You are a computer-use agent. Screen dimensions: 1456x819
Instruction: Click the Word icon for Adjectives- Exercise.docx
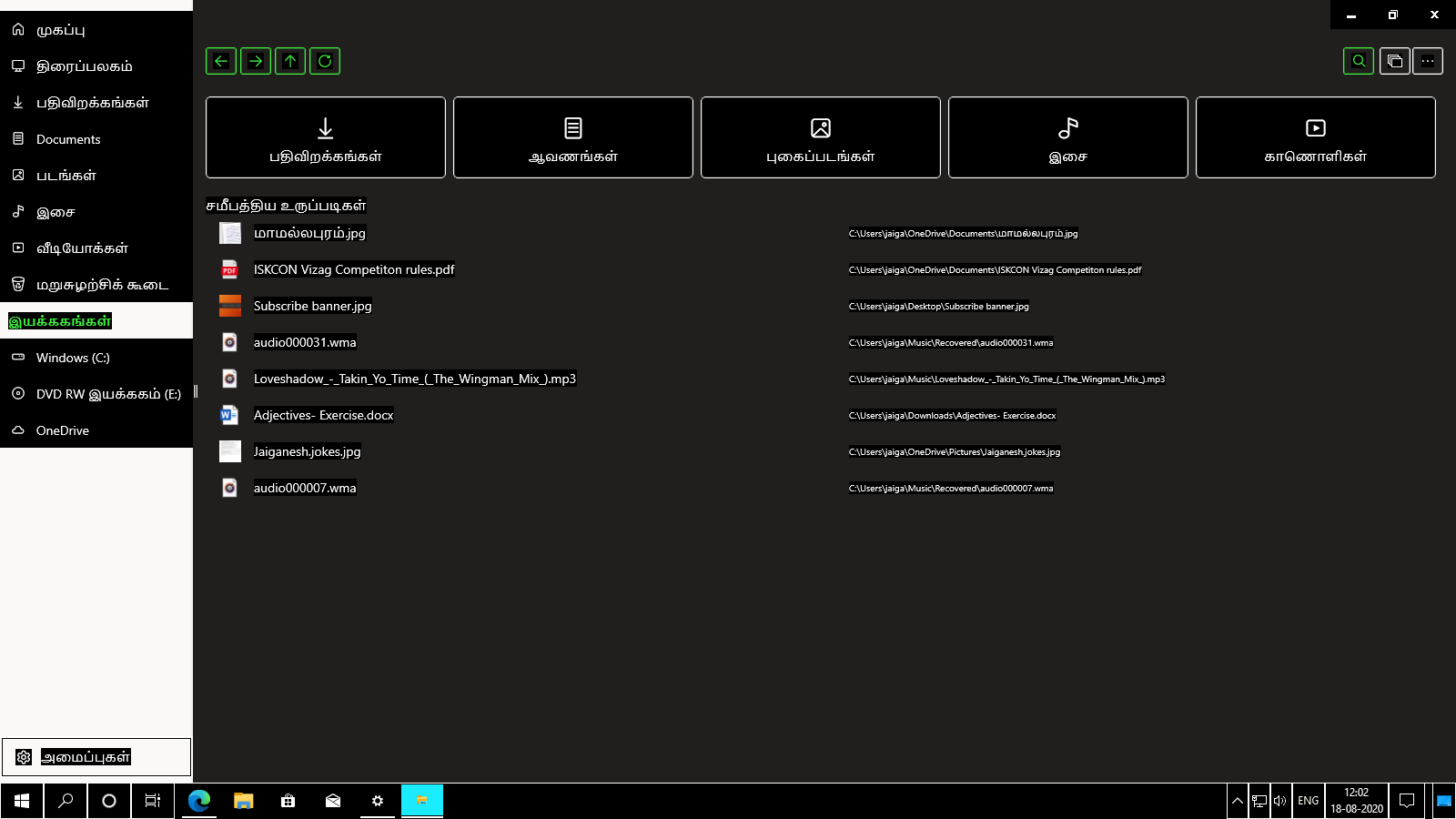[x=229, y=415]
